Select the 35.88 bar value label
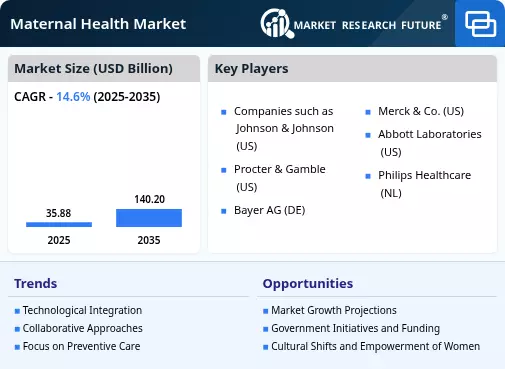505x369 pixels. click(58, 213)
